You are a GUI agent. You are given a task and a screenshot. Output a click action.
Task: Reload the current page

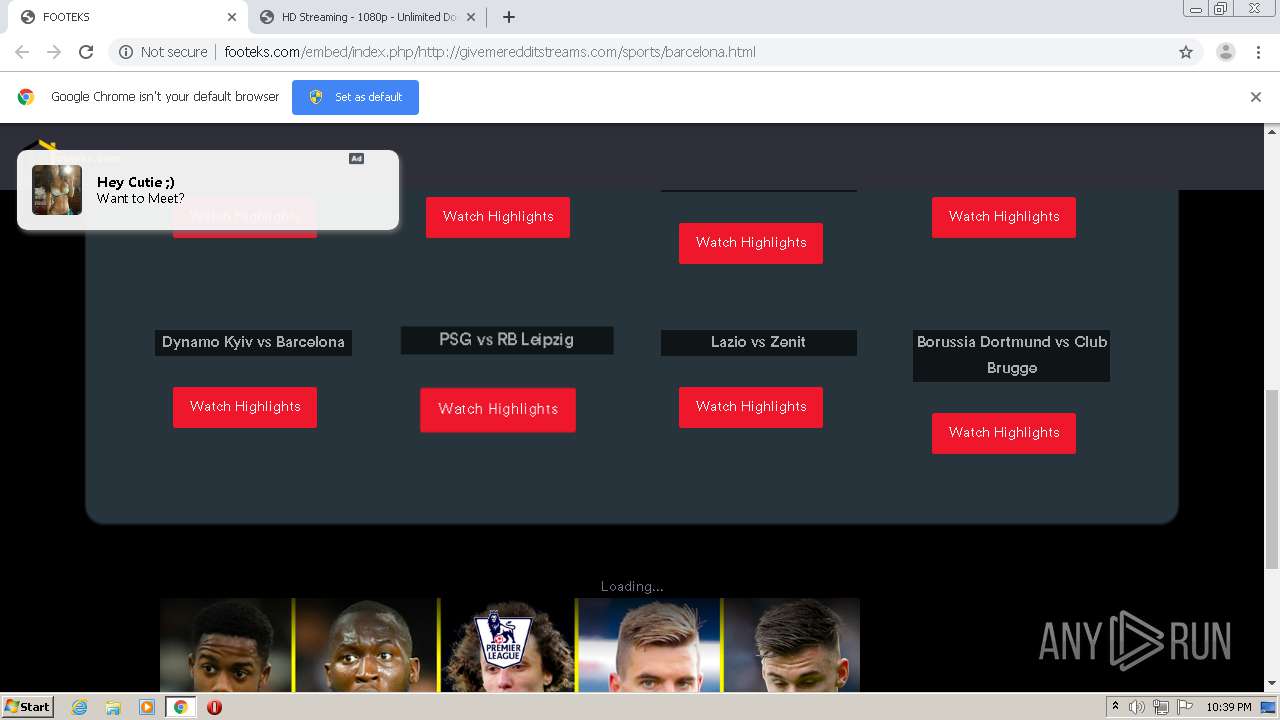point(86,52)
